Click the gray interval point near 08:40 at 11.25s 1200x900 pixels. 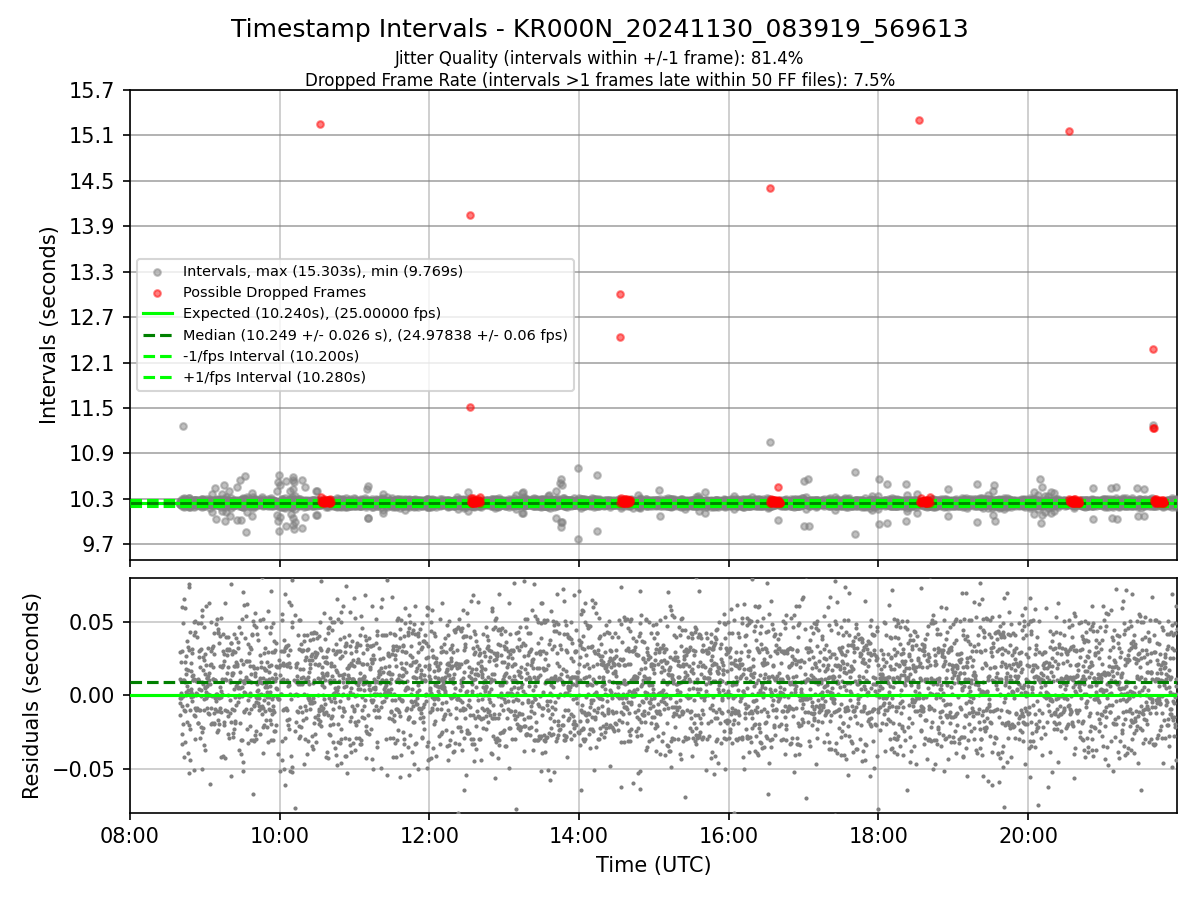point(183,426)
